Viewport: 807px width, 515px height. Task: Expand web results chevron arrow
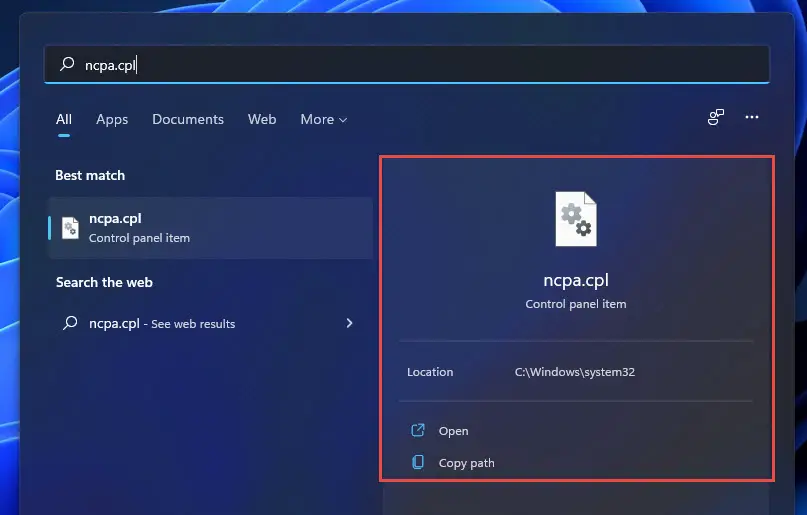[x=349, y=323]
